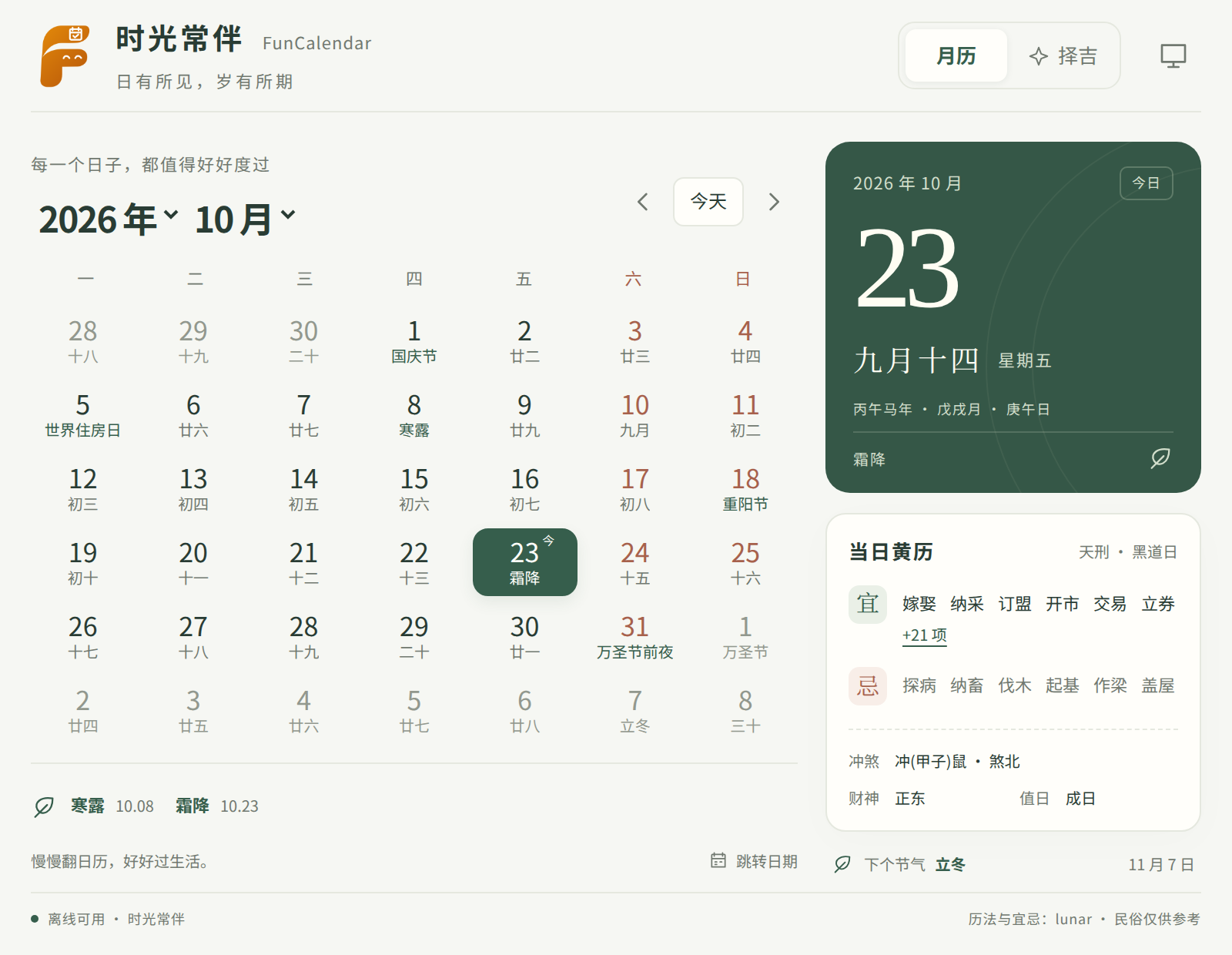Open the display mode monitor icon
Image resolution: width=1232 pixels, height=955 pixels.
1173,55
